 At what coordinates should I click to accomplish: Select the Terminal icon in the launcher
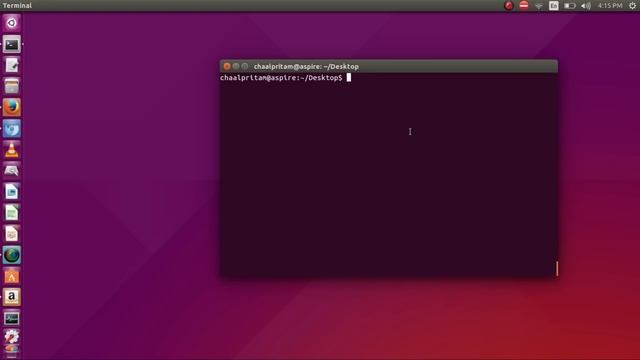[11, 44]
